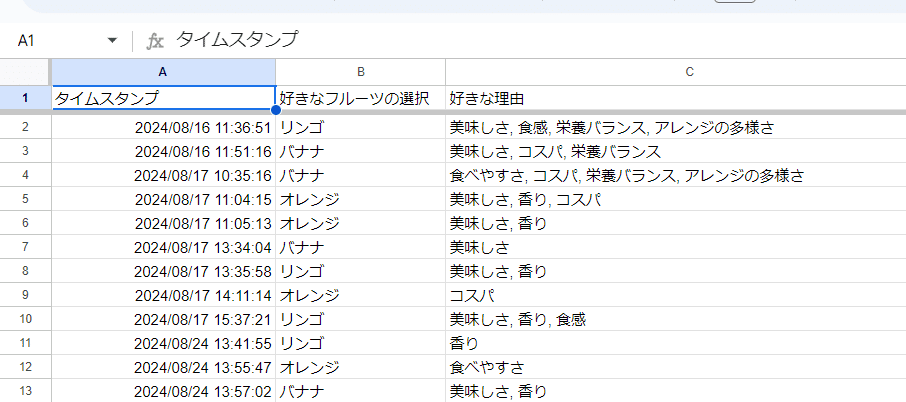Click timestamp 2024/08/17 11:05:13
906x402 pixels.
click(x=164, y=223)
